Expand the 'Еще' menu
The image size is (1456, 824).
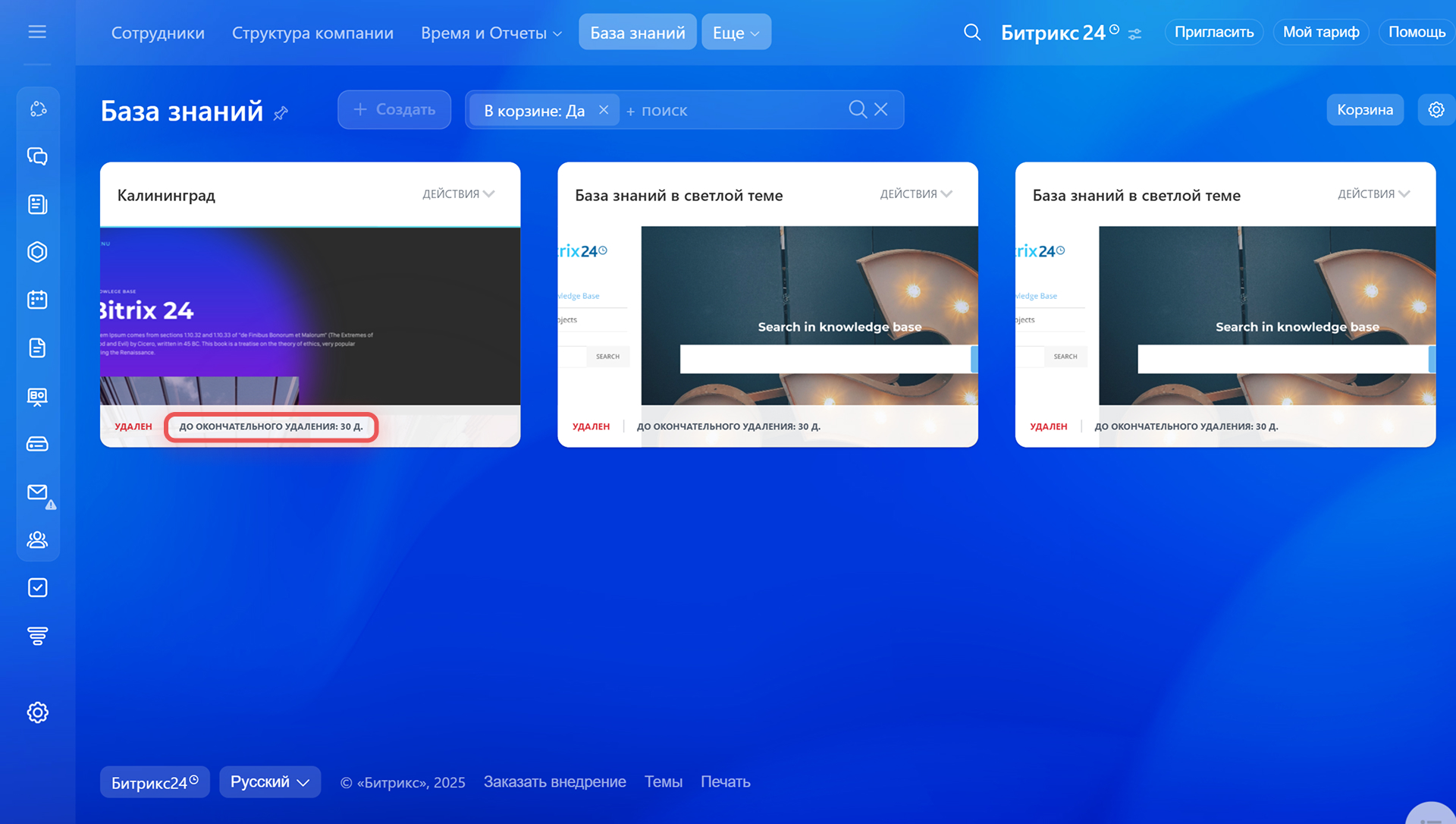pyautogui.click(x=736, y=33)
